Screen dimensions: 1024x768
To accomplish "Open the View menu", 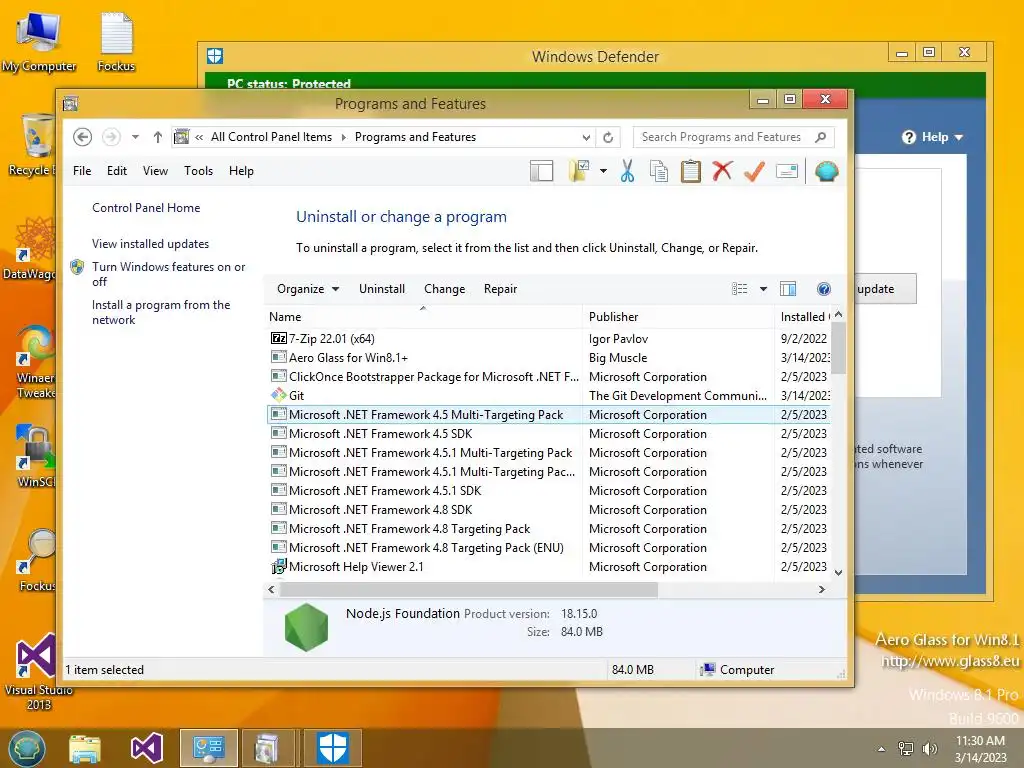I will click(x=155, y=171).
